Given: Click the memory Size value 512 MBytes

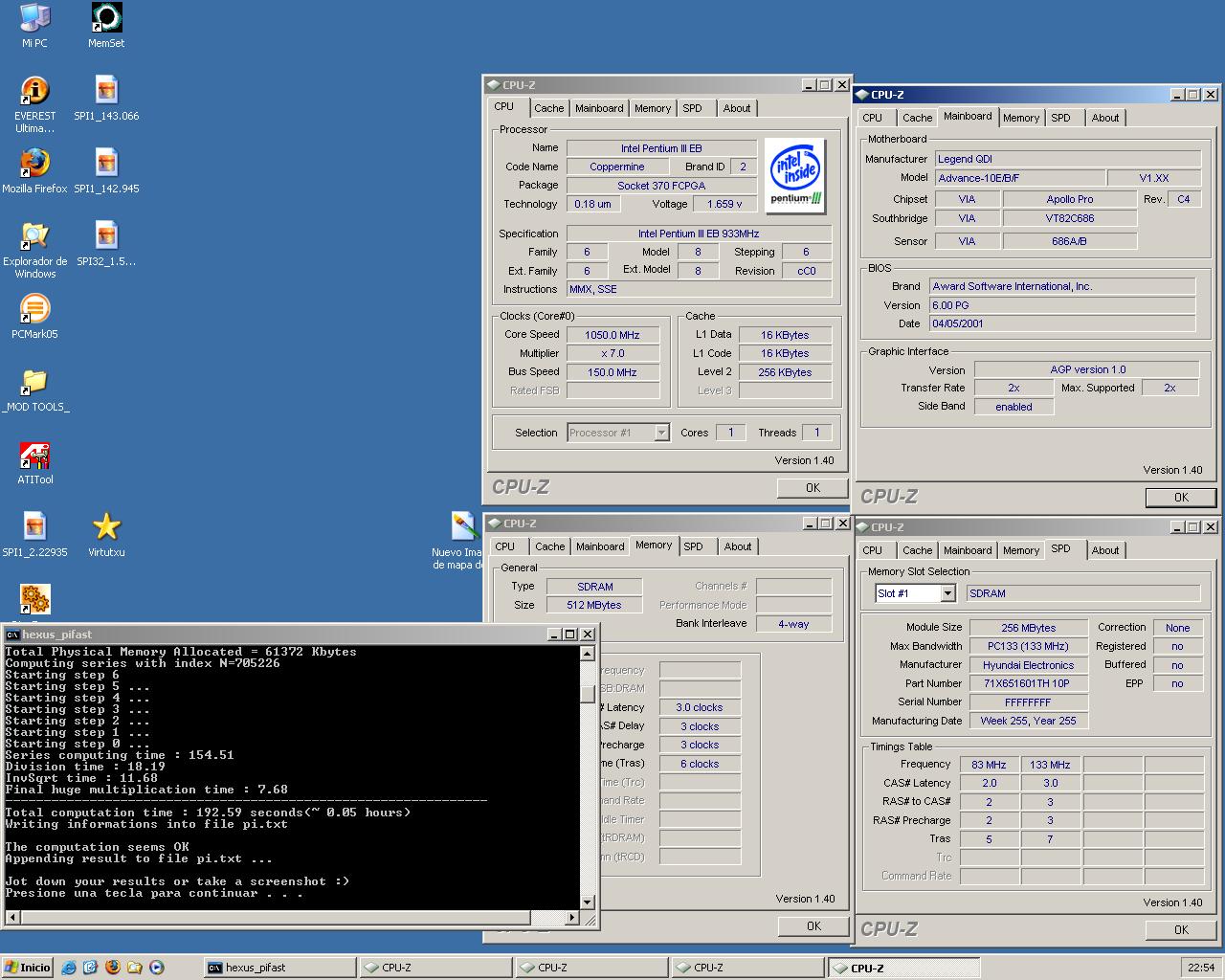Looking at the screenshot, I should coord(594,605).
